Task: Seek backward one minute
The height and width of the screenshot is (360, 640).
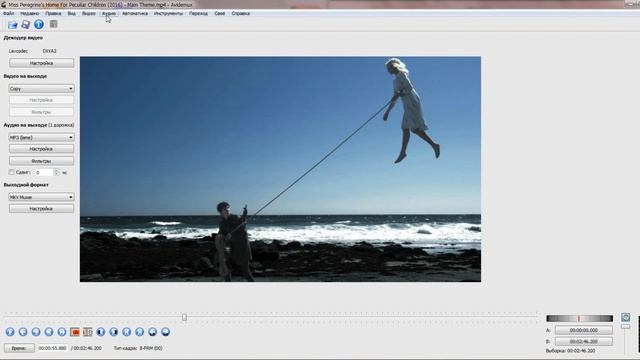Action: 152,332
